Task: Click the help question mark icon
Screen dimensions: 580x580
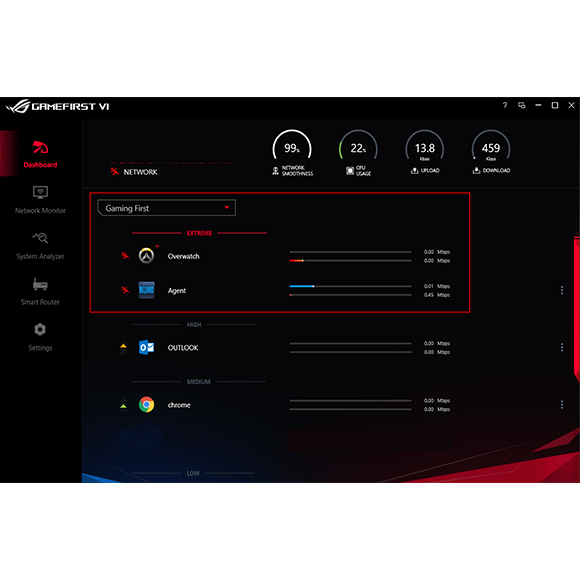Action: tap(505, 105)
